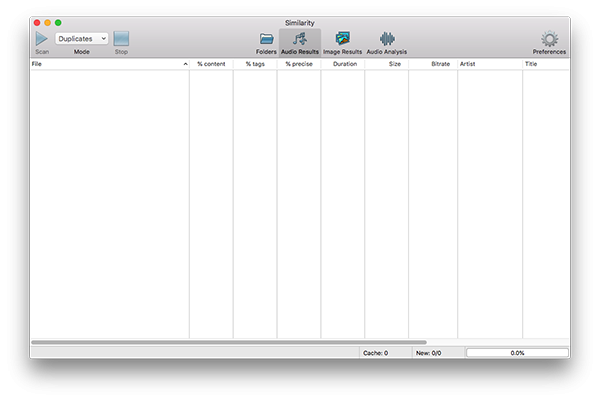Click the Duration column header
The image size is (600, 401).
click(x=343, y=64)
